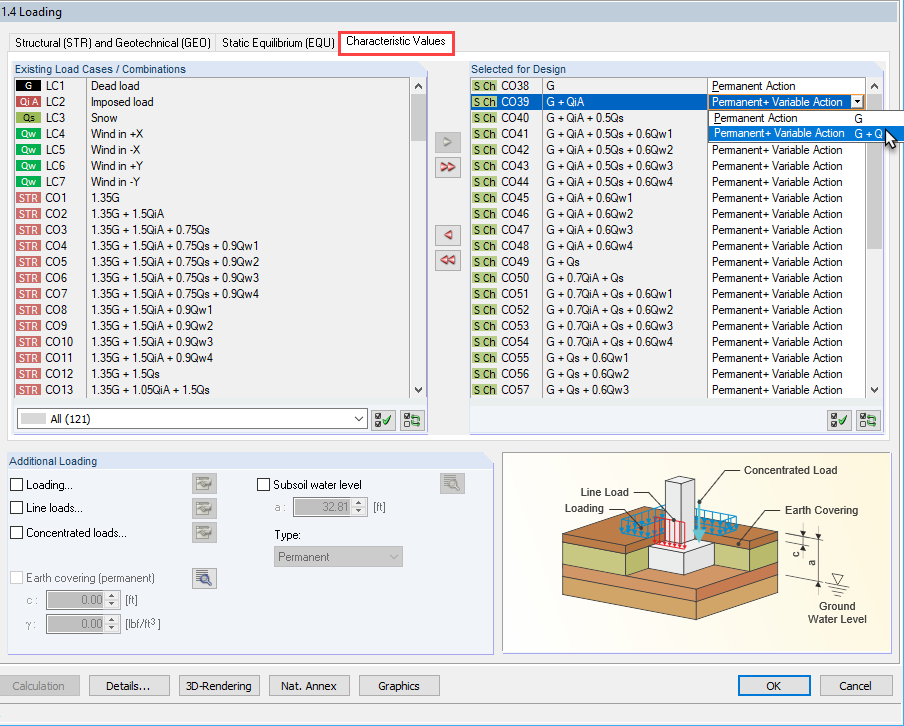904x726 pixels.
Task: Click the edit icon beside Concentrated loads option
Action: [204, 532]
